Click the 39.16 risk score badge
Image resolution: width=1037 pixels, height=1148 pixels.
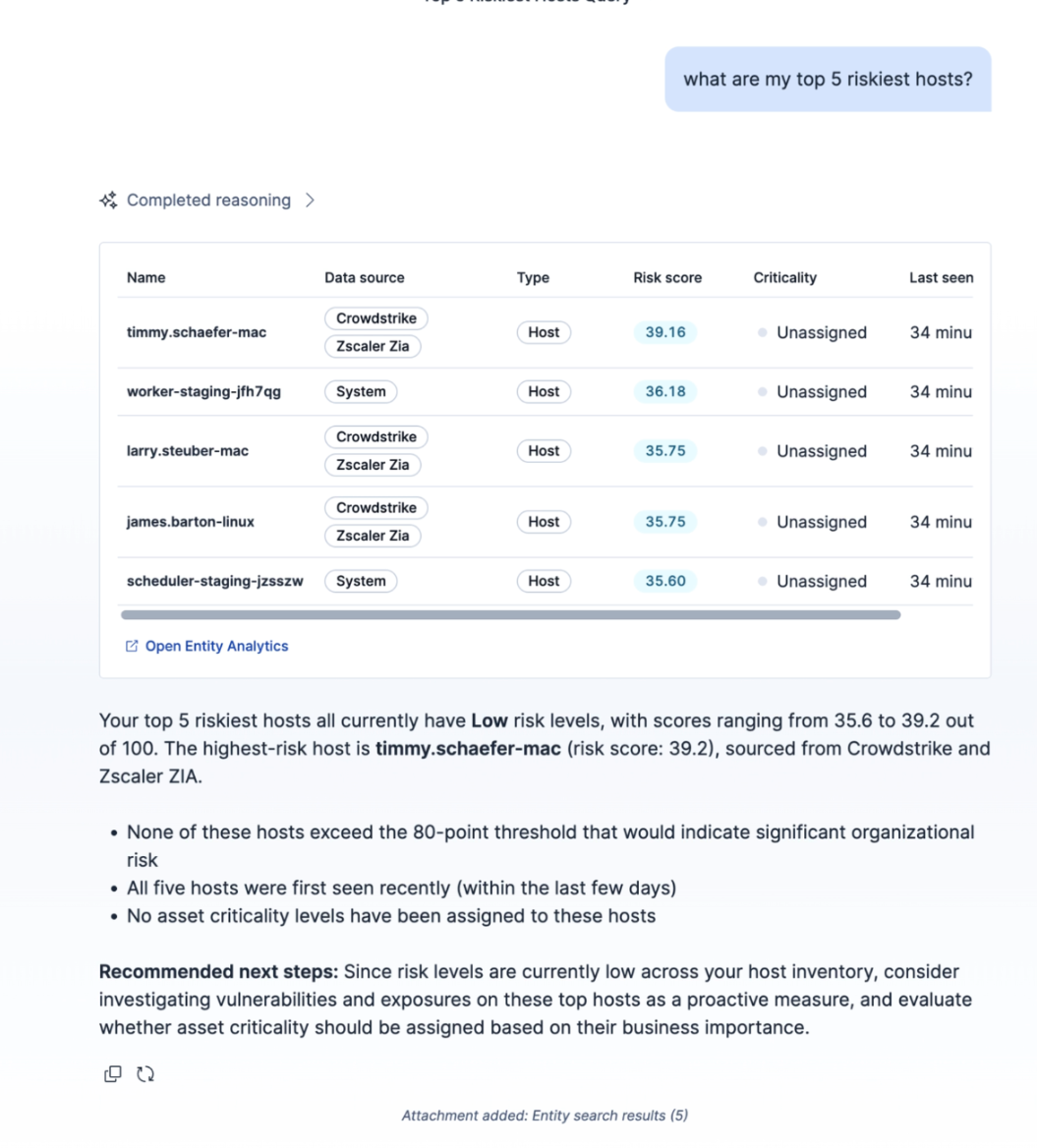(x=665, y=332)
